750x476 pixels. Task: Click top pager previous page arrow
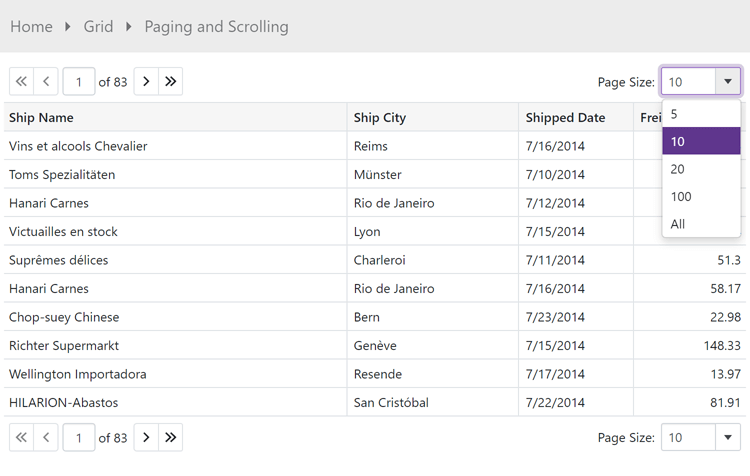(x=46, y=82)
